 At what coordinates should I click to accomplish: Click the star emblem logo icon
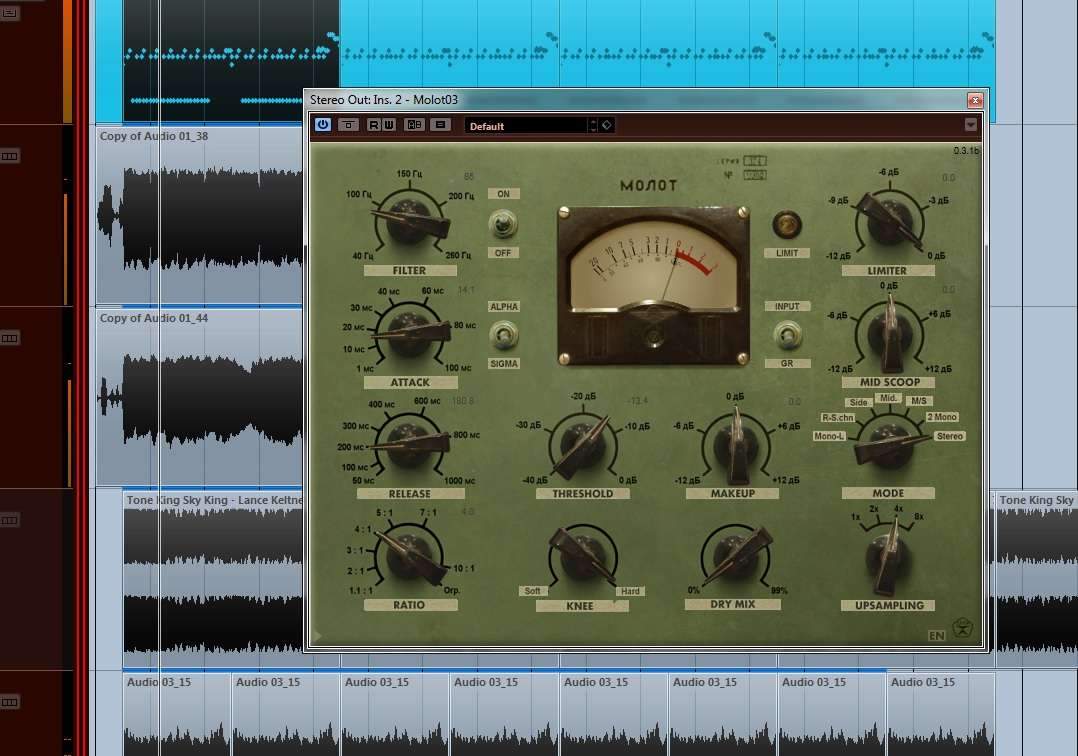pos(962,630)
